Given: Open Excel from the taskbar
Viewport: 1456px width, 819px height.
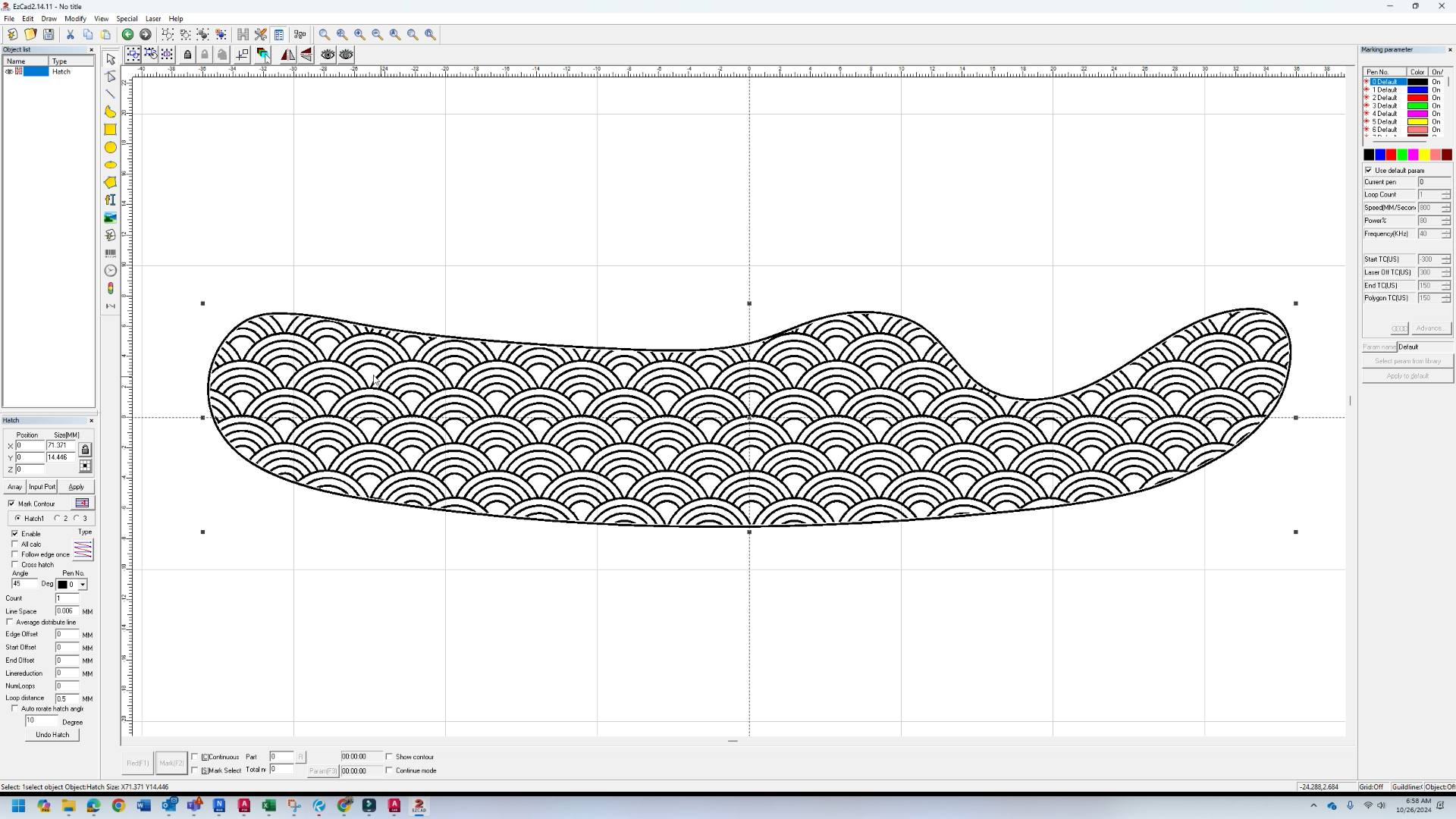Looking at the screenshot, I should click(x=268, y=806).
